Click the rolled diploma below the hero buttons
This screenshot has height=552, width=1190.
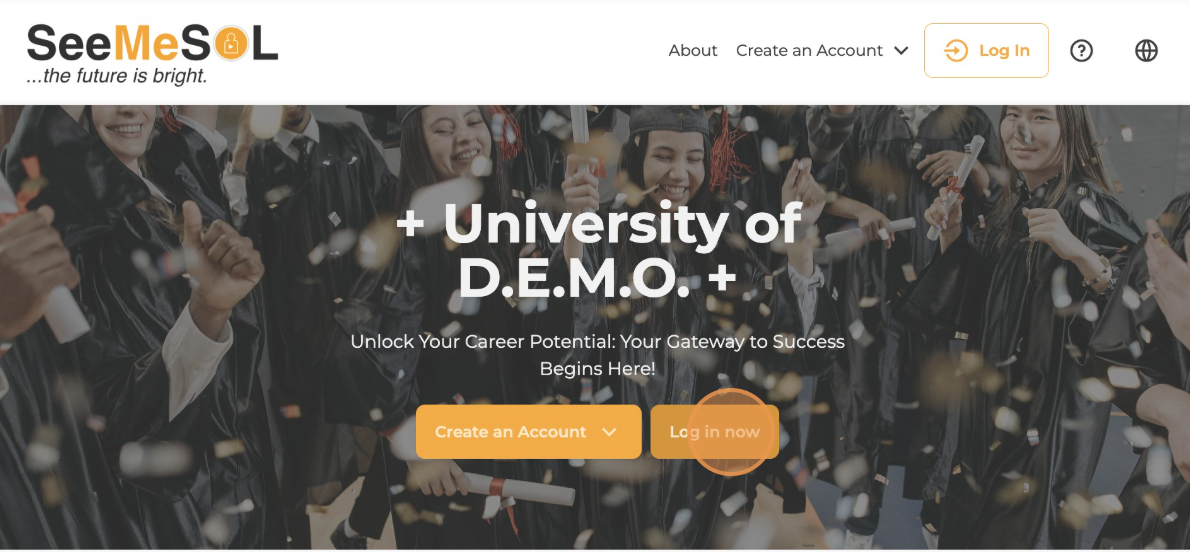(x=519, y=488)
